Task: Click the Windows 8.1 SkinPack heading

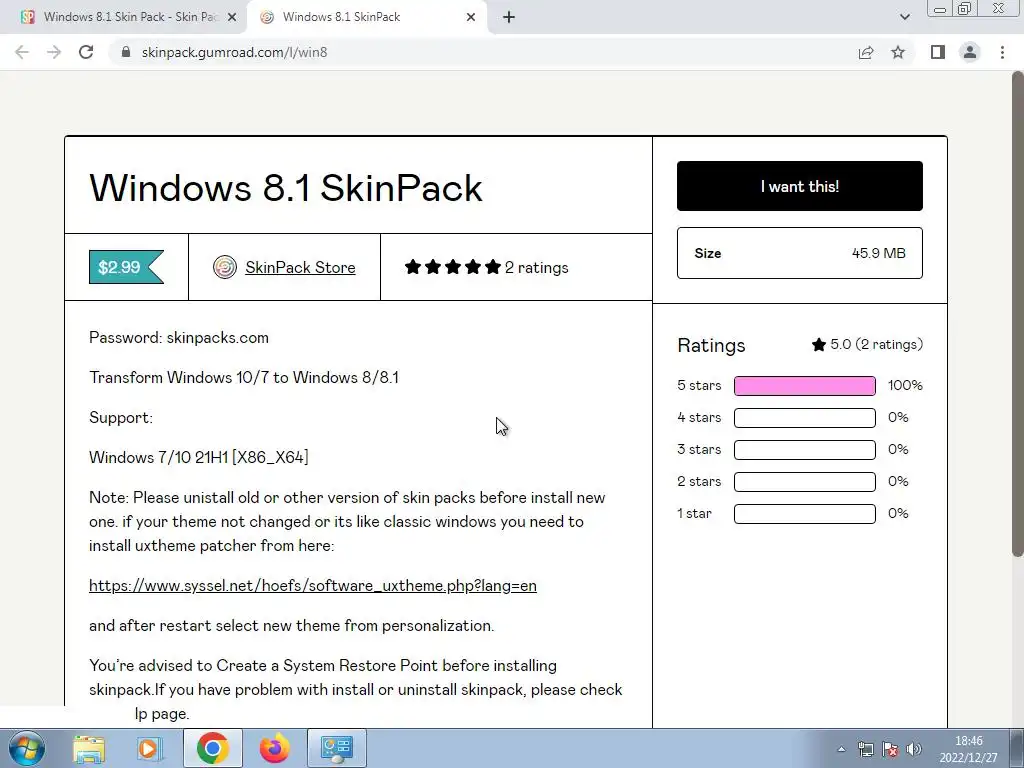Action: 285,188
